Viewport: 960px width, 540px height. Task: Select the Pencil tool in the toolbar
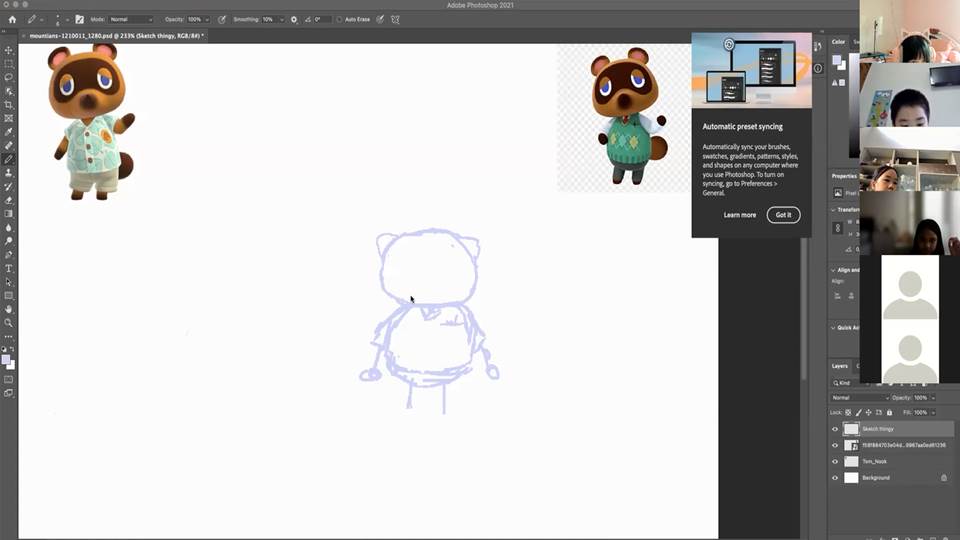pos(9,159)
